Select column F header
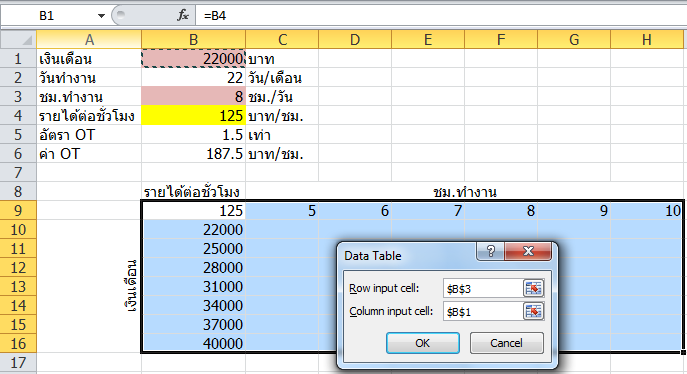 click(x=501, y=40)
